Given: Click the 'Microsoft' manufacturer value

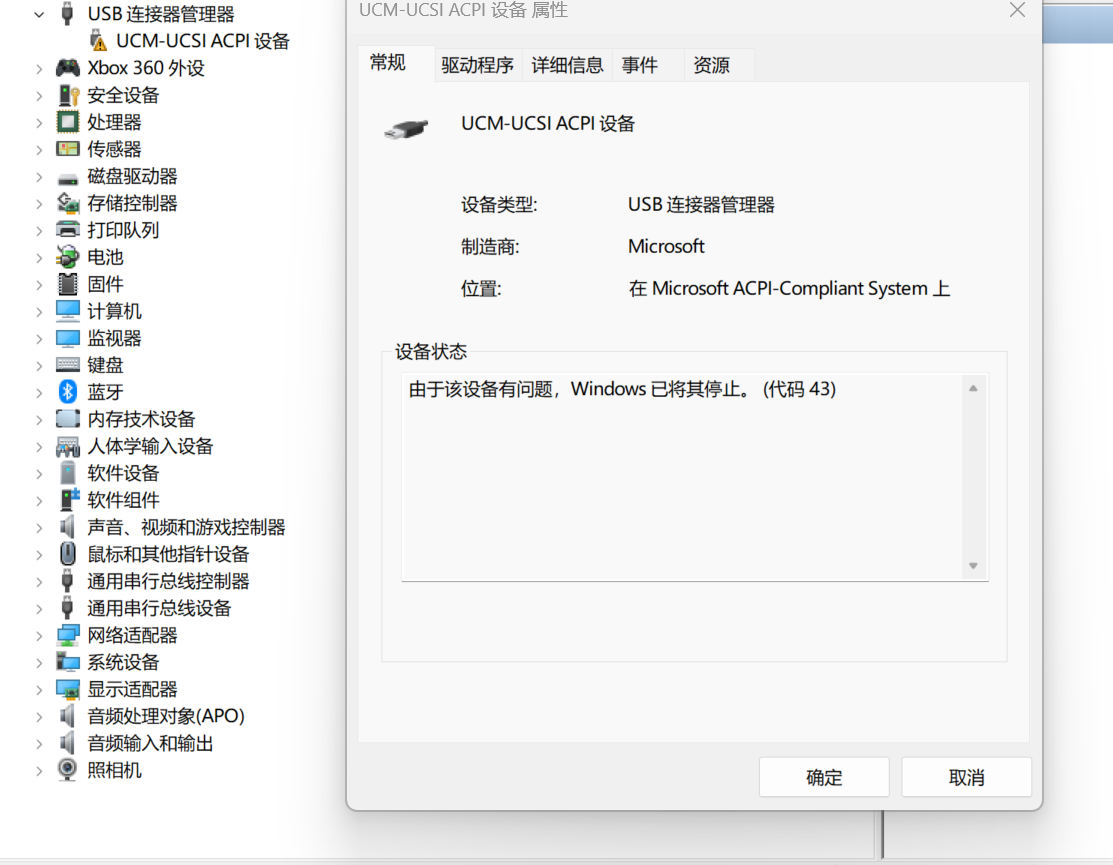Looking at the screenshot, I should click(666, 246).
